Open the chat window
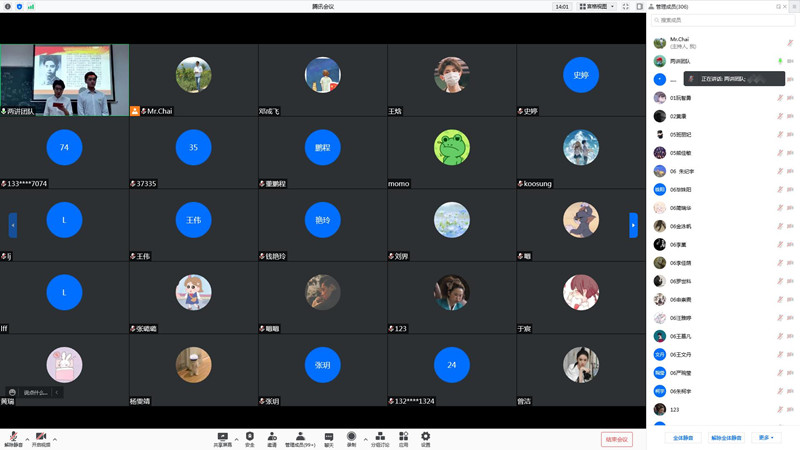This screenshot has height=450, width=800. [329, 439]
